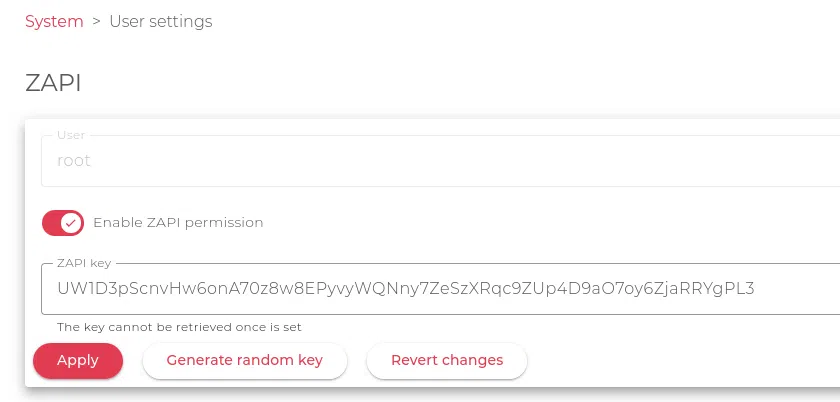Image resolution: width=840 pixels, height=402 pixels.
Task: Click blank space right of ZAPI permission label
Action: click(x=550, y=222)
